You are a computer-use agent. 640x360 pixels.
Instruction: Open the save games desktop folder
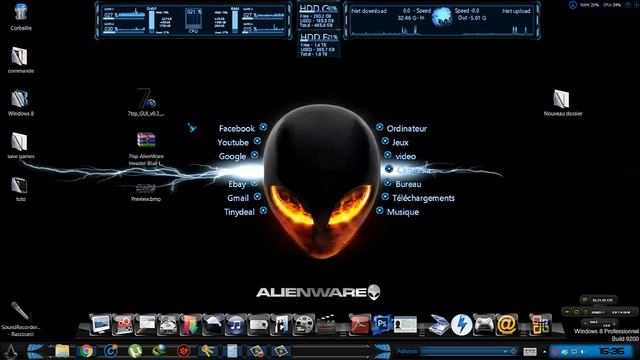coord(19,142)
